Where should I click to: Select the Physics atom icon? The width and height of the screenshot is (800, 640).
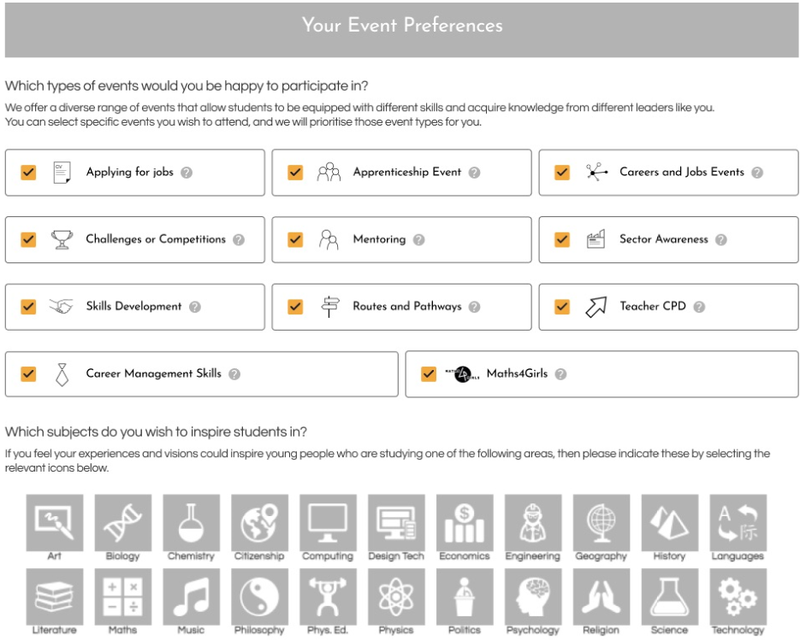(x=396, y=597)
